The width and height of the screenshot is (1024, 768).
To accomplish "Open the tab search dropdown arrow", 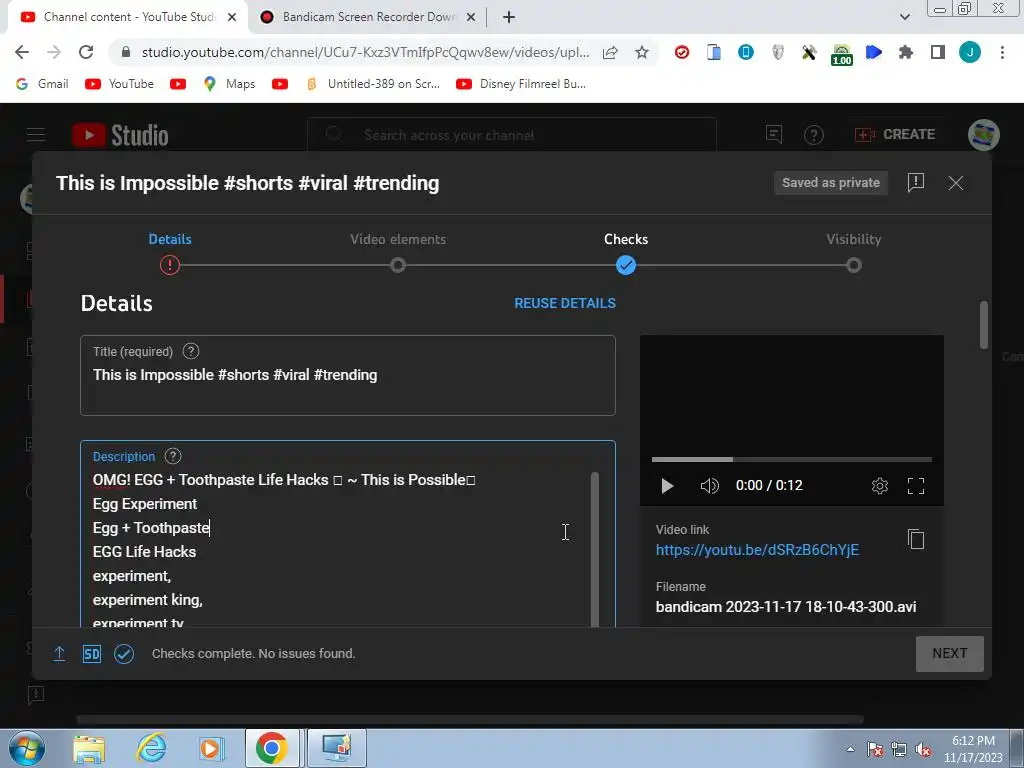I will (x=904, y=17).
